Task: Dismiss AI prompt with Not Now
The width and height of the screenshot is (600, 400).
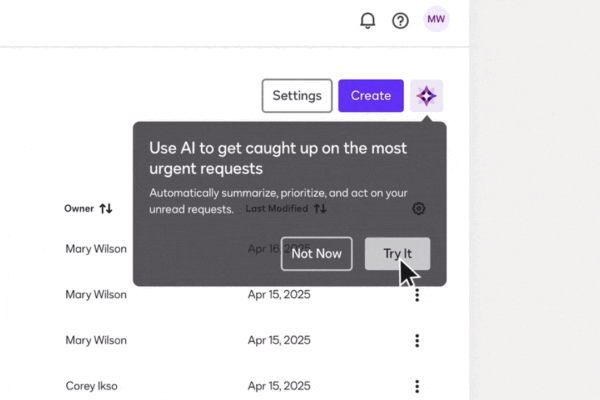Action: (316, 254)
